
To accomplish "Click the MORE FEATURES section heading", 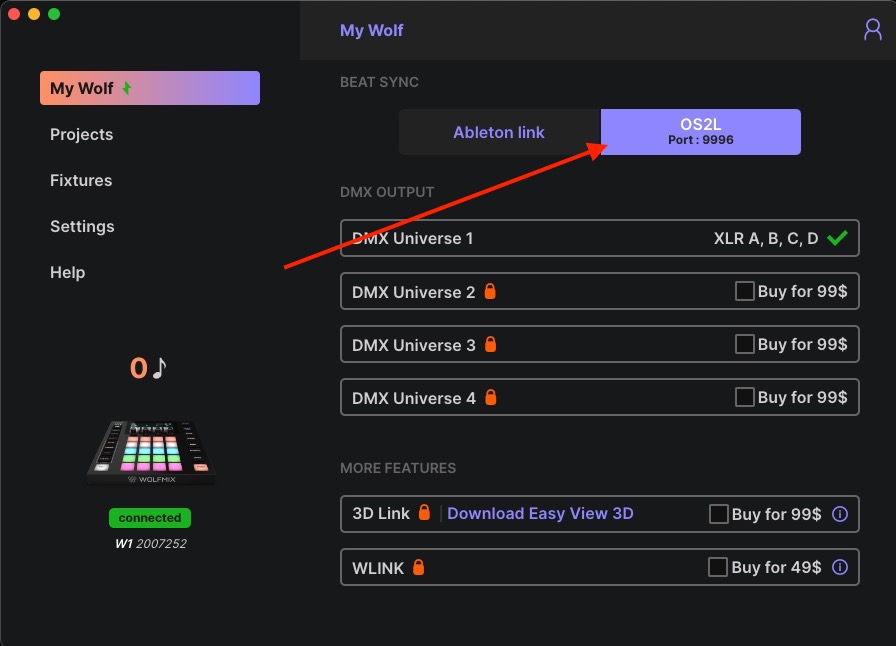I will (x=398, y=468).
